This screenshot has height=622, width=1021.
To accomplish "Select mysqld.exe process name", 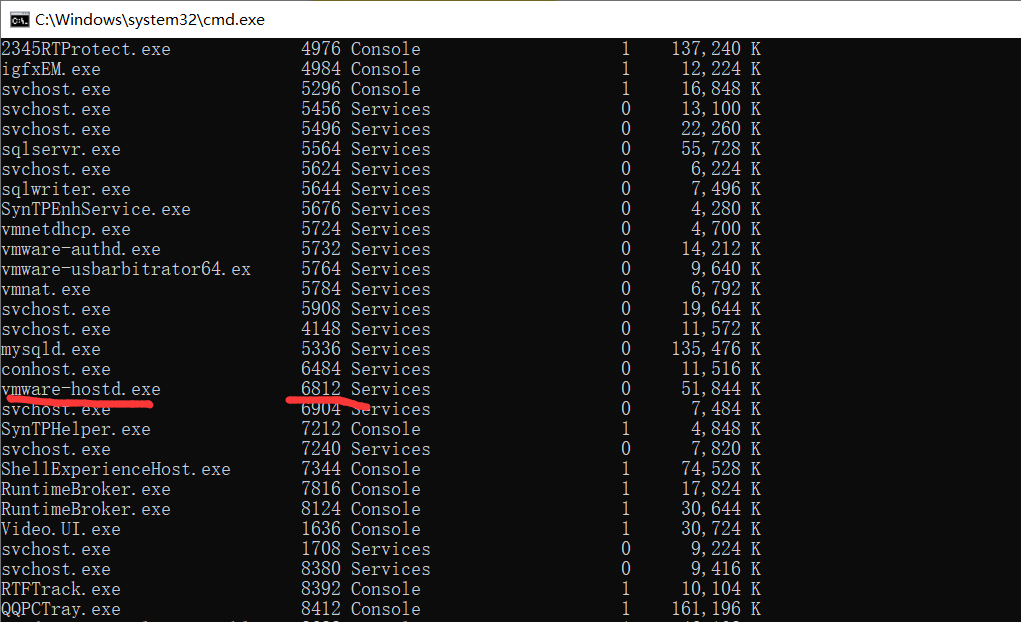I will coord(51,349).
